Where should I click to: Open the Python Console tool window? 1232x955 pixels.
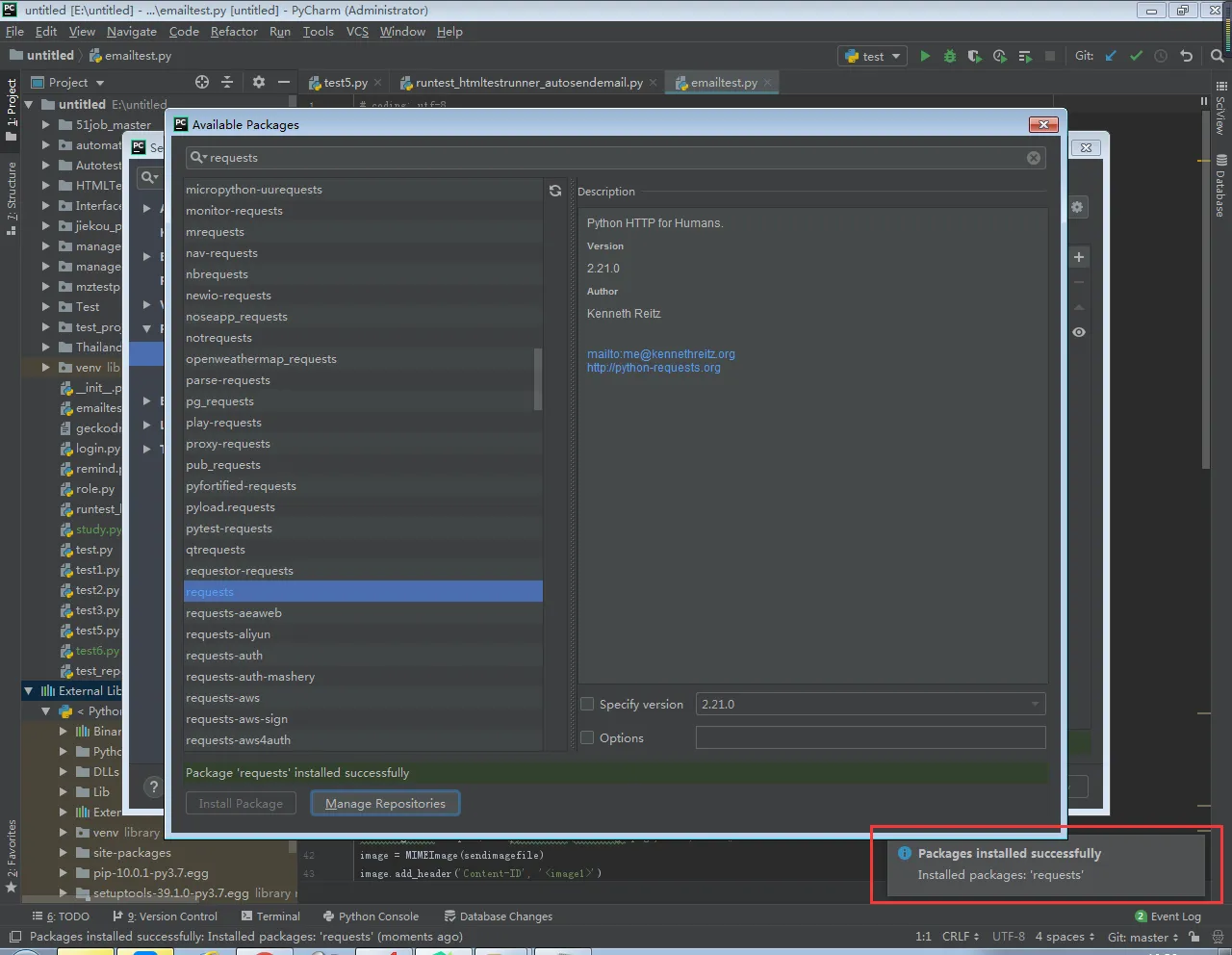tap(371, 916)
